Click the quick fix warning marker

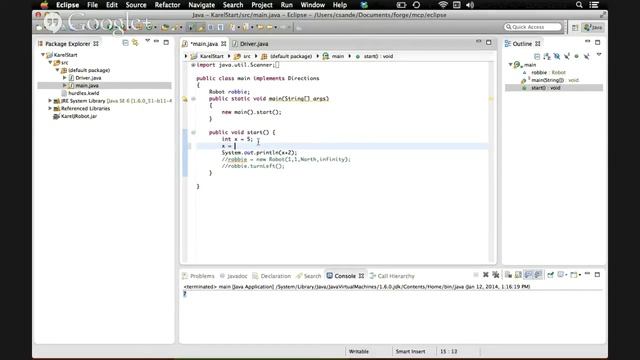click(x=185, y=99)
